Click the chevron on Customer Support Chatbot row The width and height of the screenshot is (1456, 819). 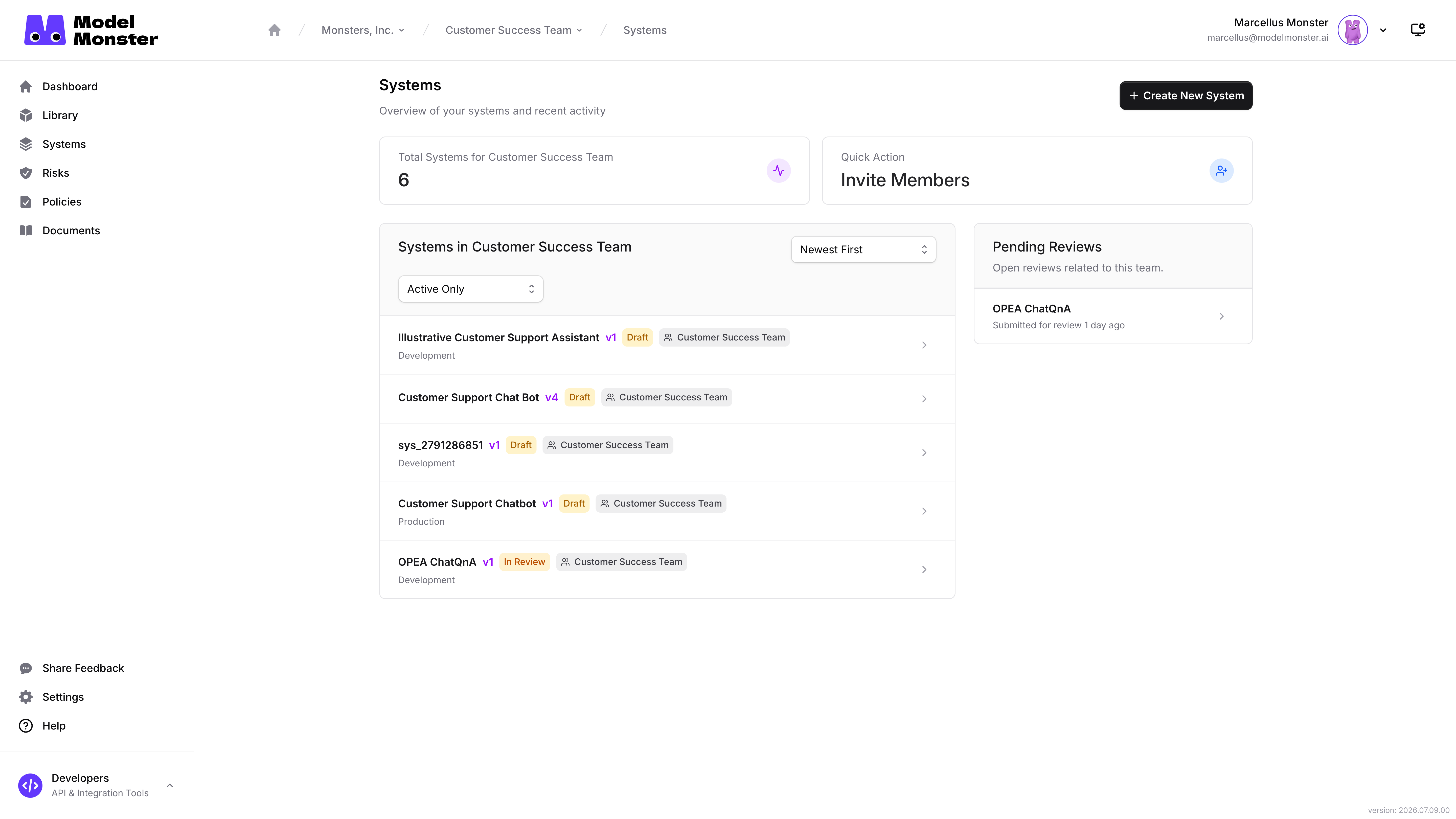(924, 511)
